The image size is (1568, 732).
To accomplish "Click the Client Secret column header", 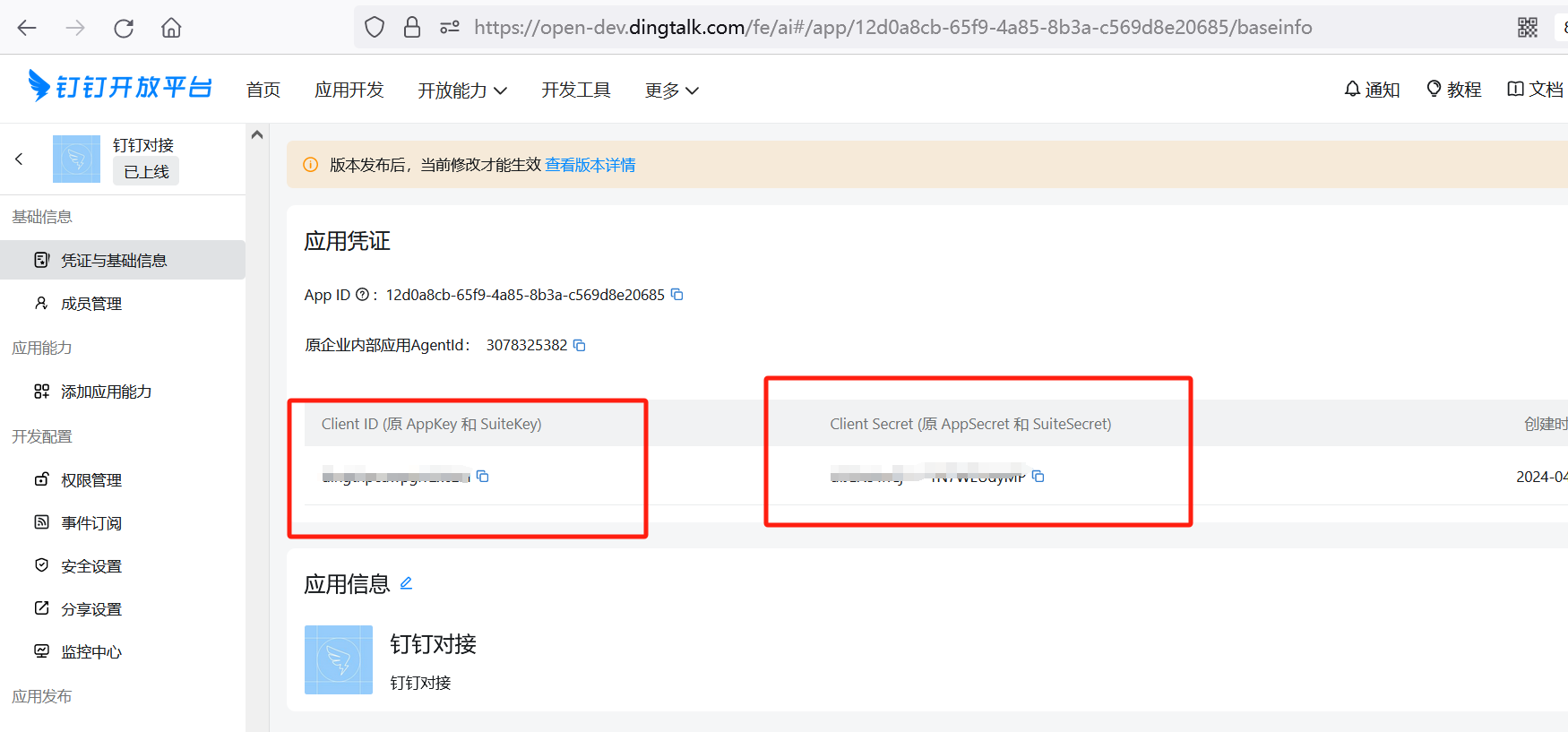I will click(x=970, y=424).
